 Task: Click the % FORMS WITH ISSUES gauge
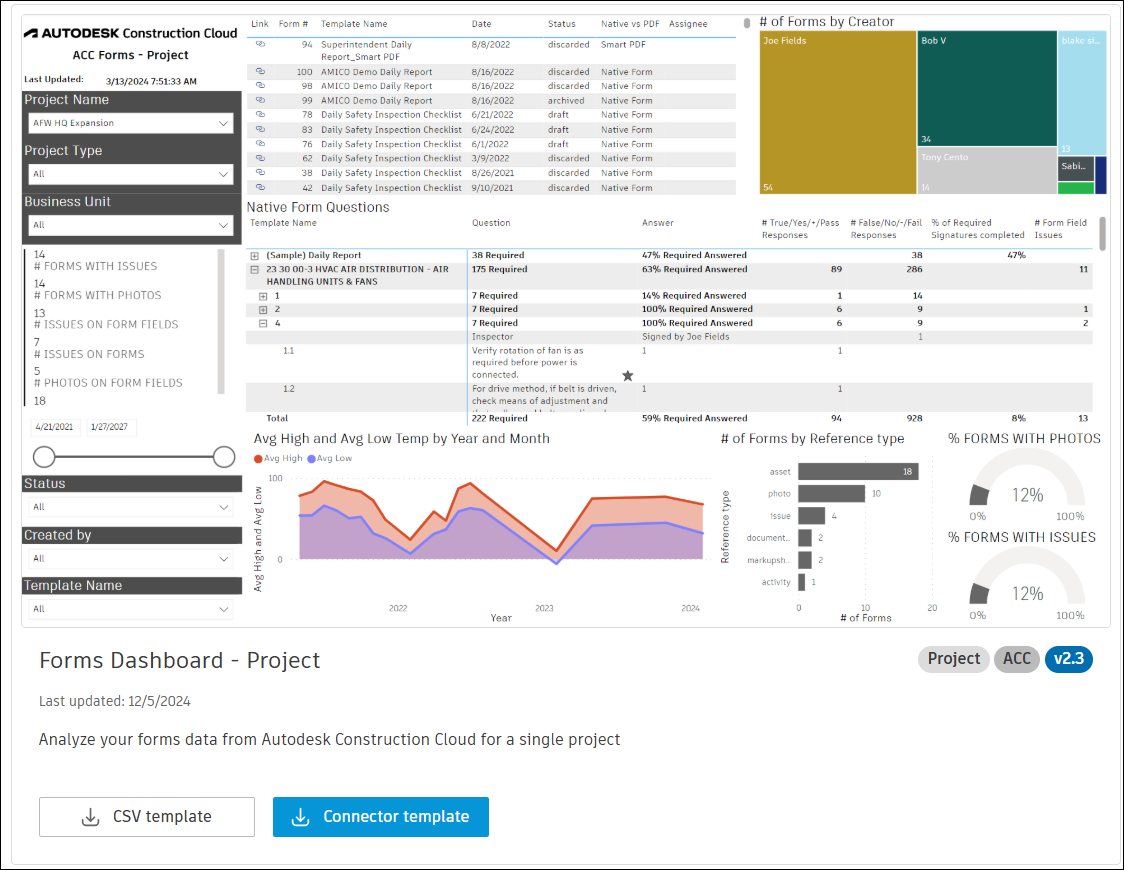[1027, 577]
